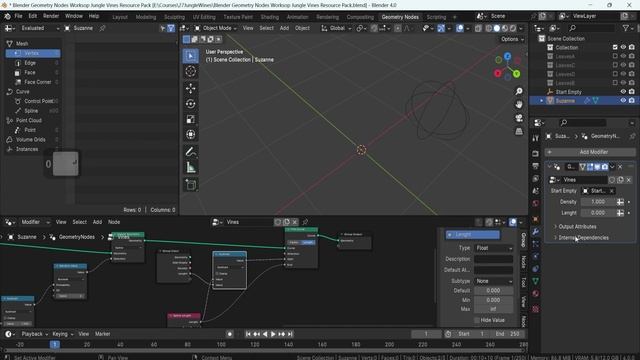Open the File menu
This screenshot has height=360, width=640.
click(x=18, y=16)
